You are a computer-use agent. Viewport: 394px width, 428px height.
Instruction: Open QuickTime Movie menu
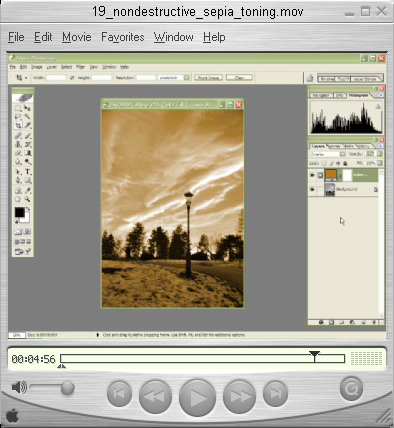click(x=77, y=37)
